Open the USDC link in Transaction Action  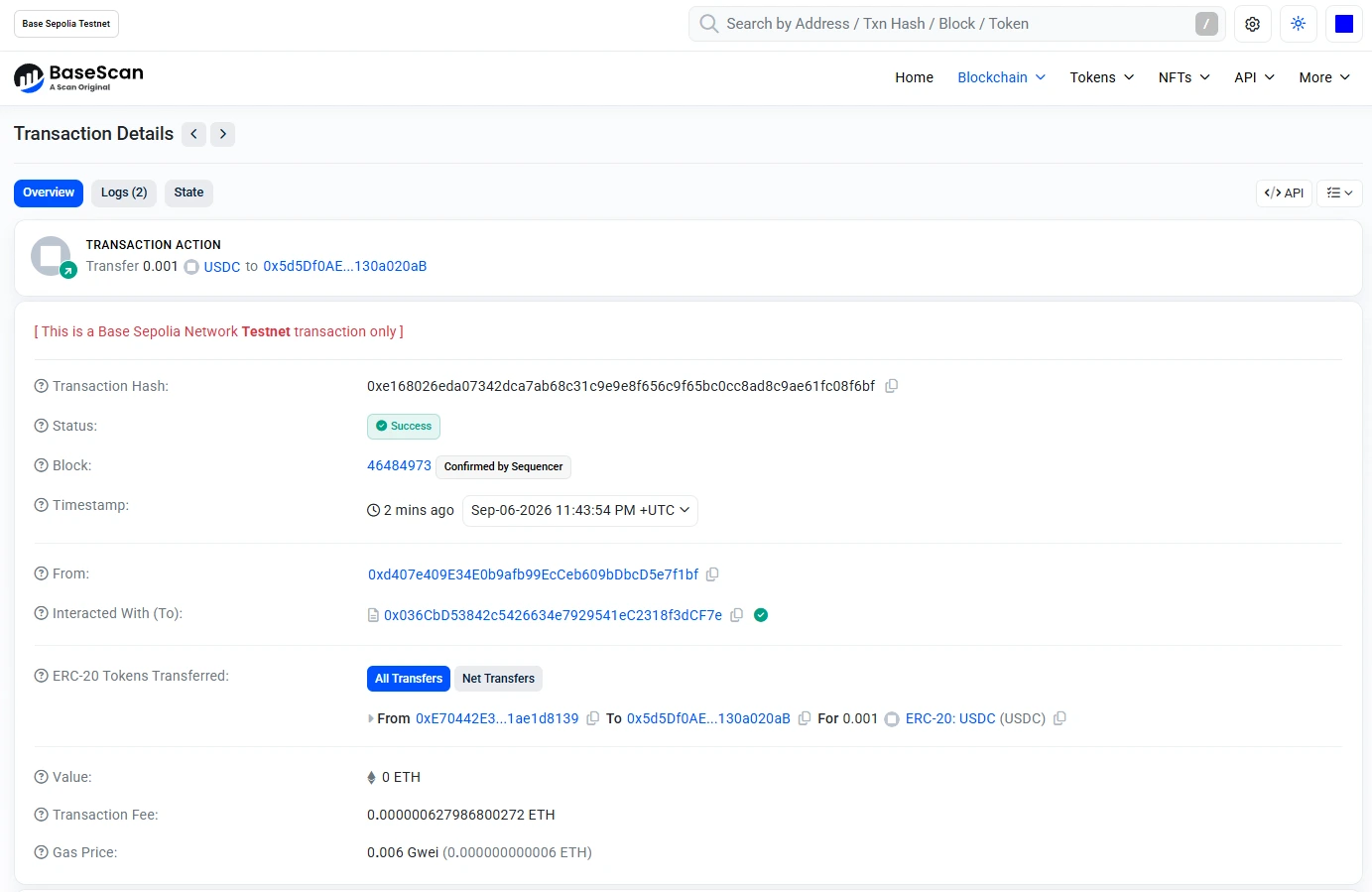222,267
